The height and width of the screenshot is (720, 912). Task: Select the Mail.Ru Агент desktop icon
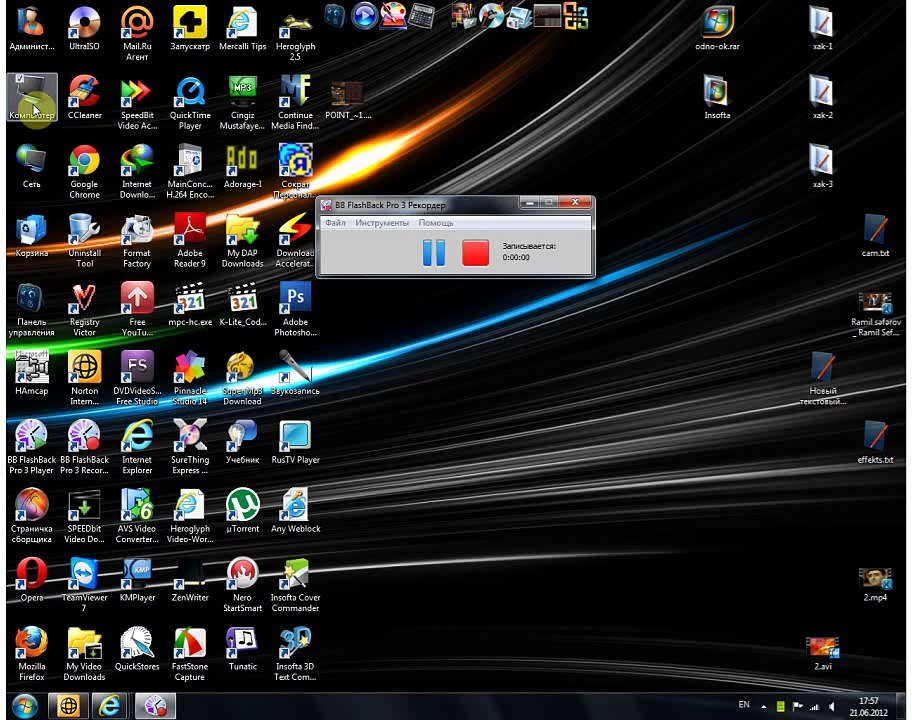(137, 34)
